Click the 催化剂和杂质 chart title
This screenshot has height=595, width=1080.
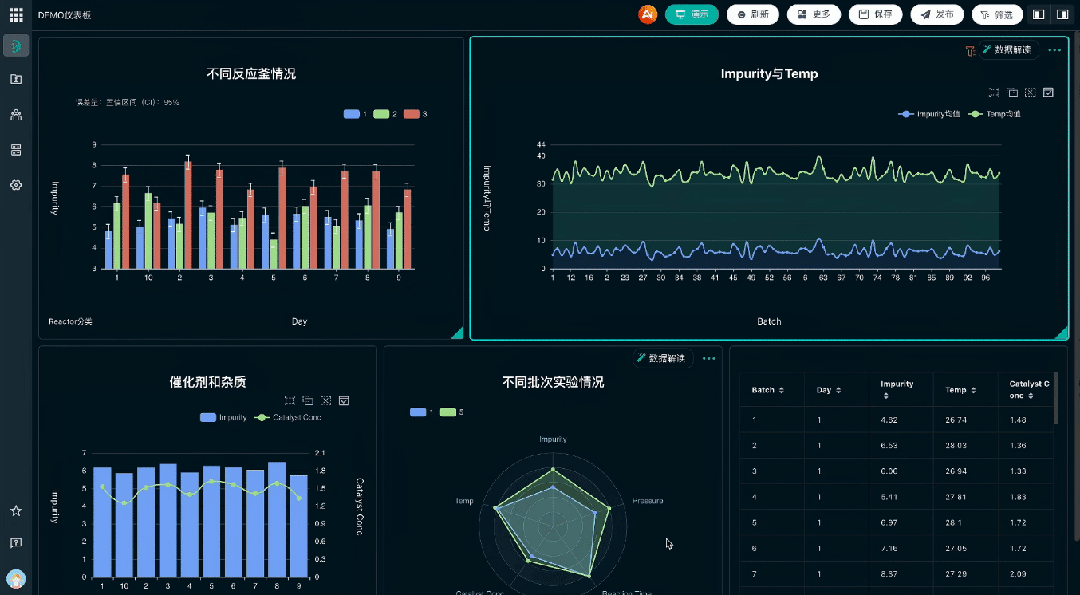(x=208, y=382)
